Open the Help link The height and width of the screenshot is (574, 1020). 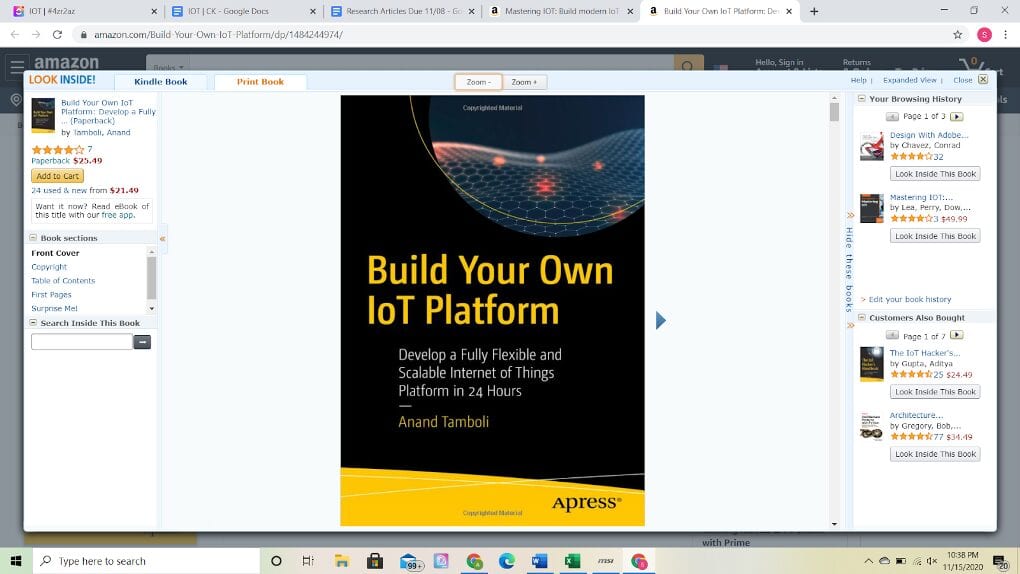coord(859,80)
